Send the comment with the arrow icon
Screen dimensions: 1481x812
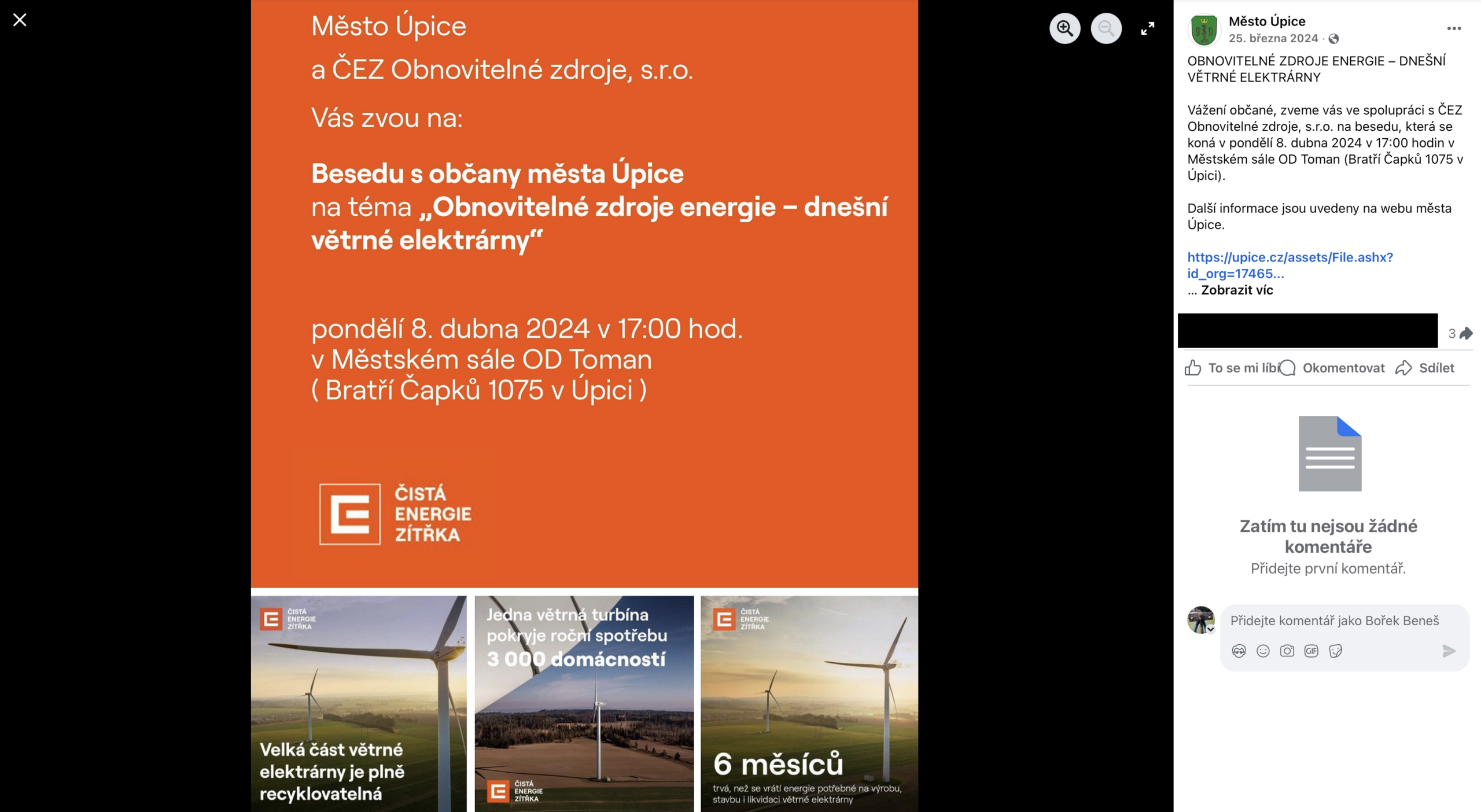click(1448, 651)
